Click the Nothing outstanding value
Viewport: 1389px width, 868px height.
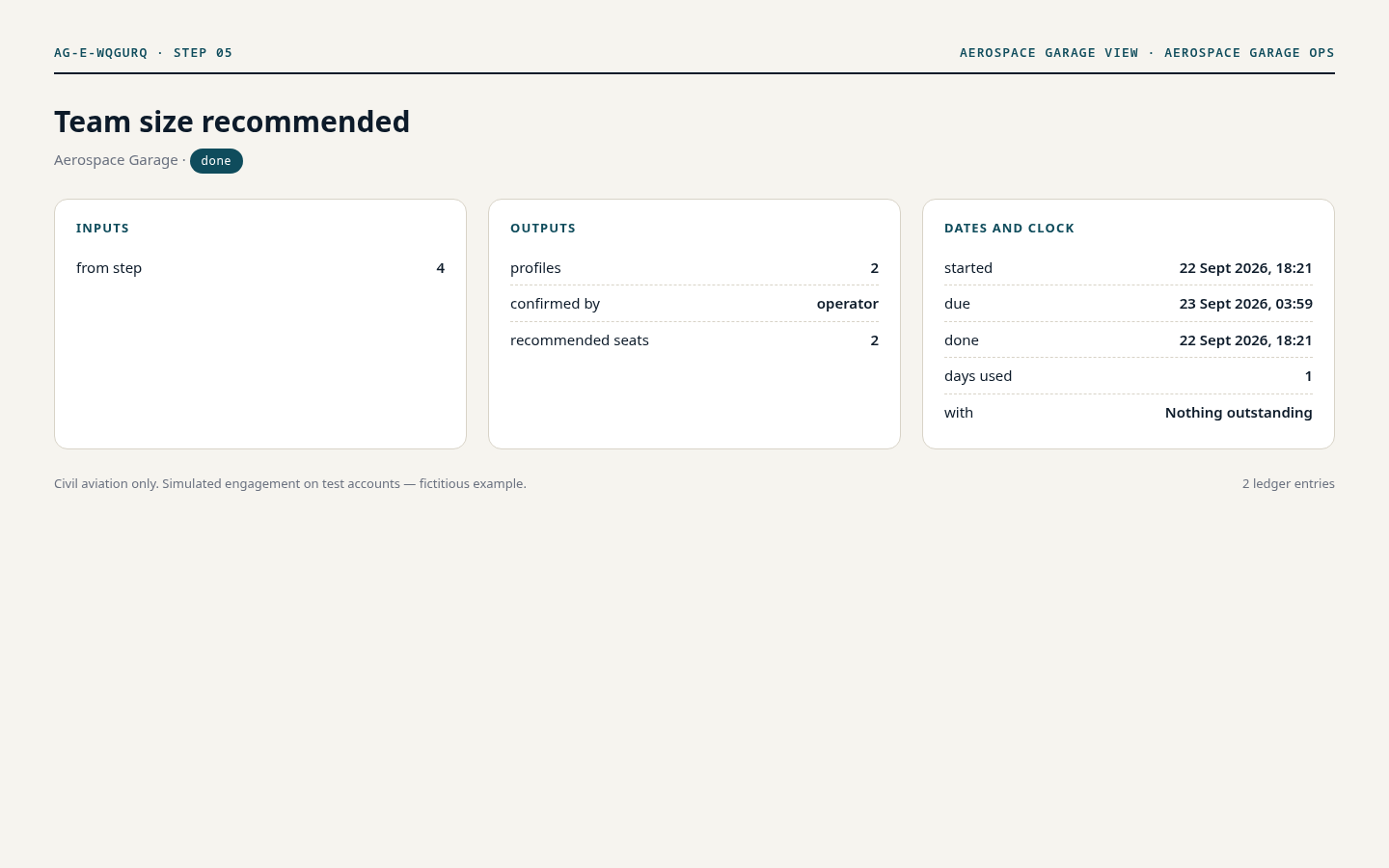pos(1239,413)
